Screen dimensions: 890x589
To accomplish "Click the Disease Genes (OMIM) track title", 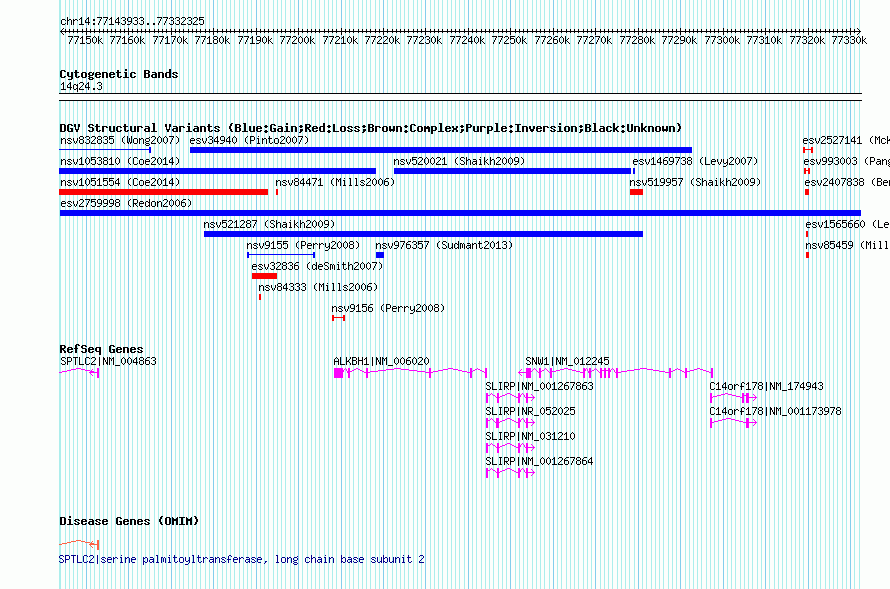I will point(129,521).
